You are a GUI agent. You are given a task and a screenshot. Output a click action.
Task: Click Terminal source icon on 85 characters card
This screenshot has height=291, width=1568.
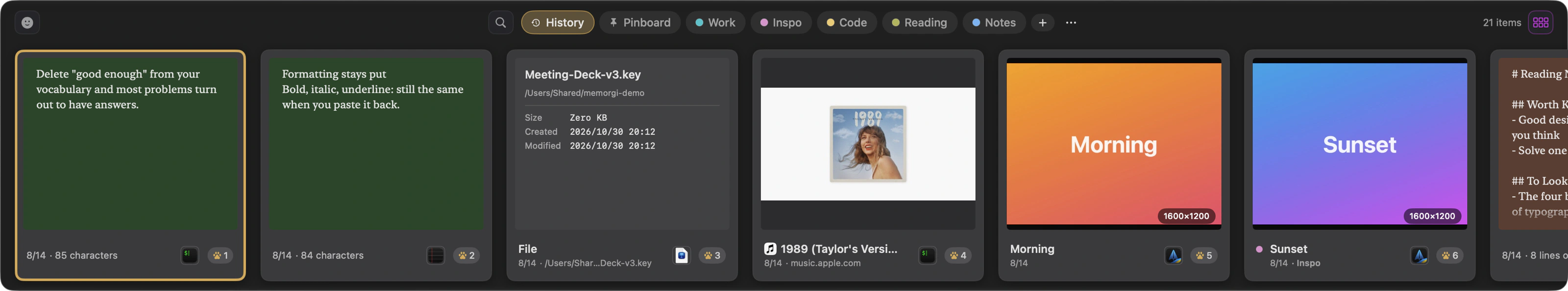coord(189,255)
